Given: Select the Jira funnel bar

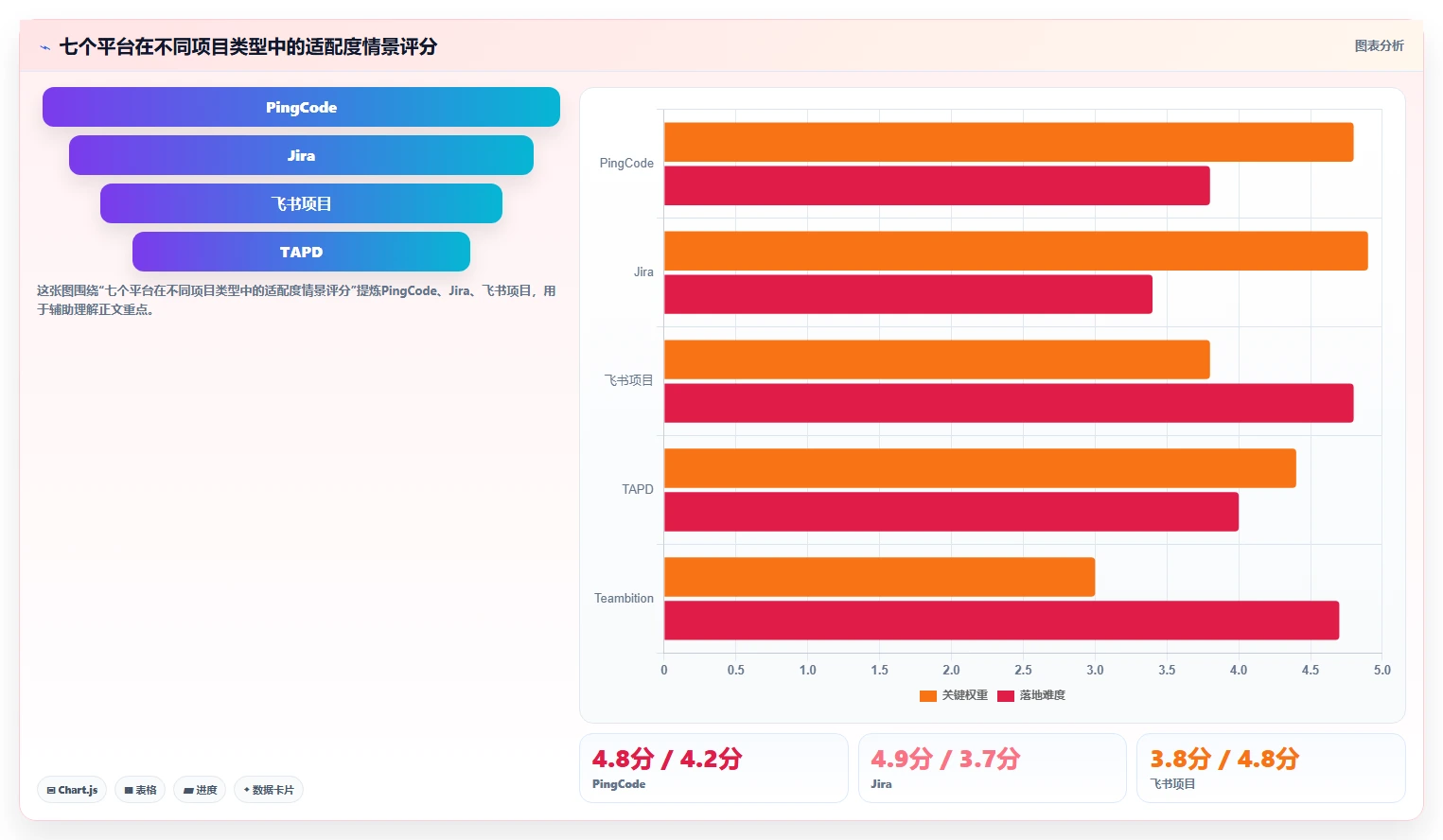Looking at the screenshot, I should [301, 155].
